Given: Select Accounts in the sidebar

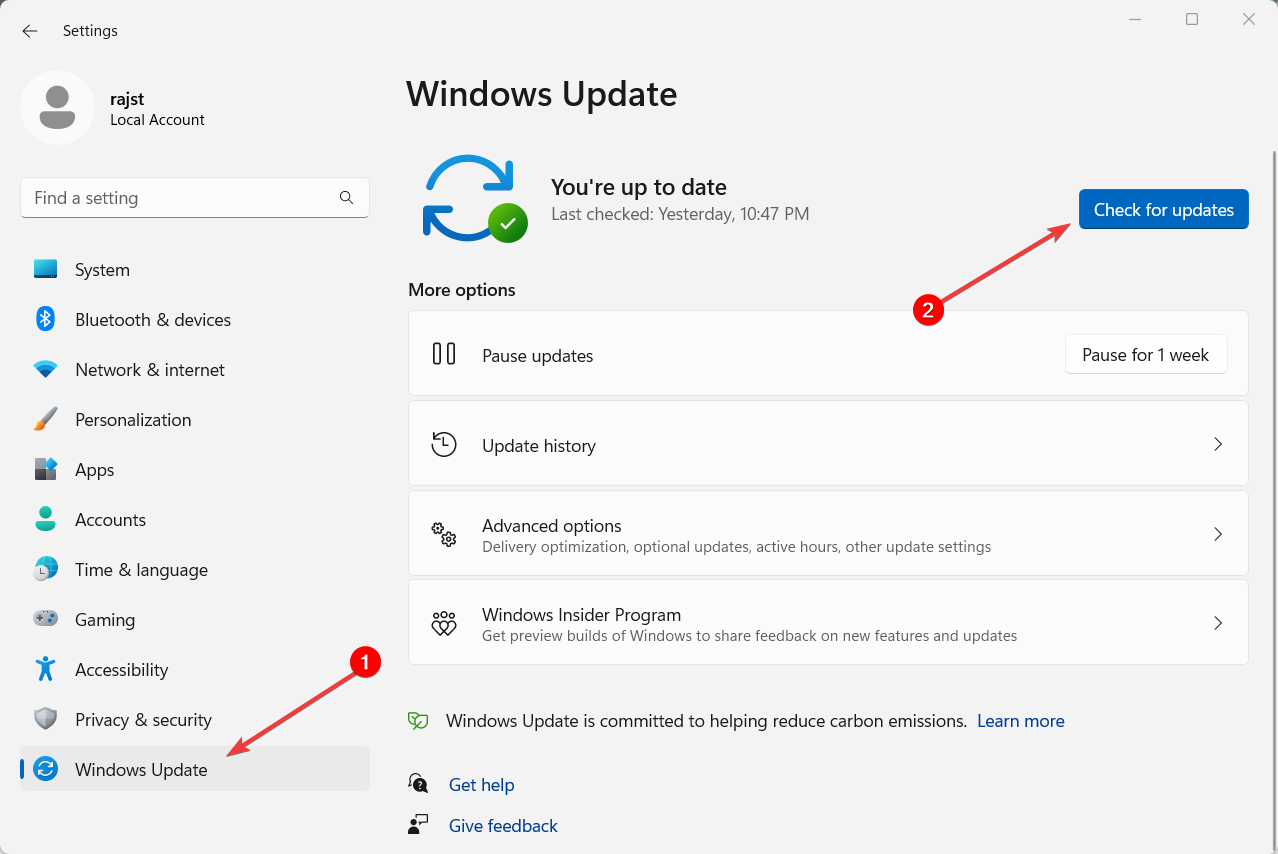Looking at the screenshot, I should tap(195, 519).
